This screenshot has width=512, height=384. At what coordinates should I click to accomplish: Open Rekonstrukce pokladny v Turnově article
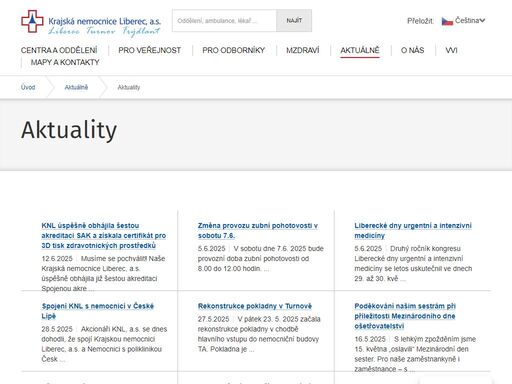[255, 306]
